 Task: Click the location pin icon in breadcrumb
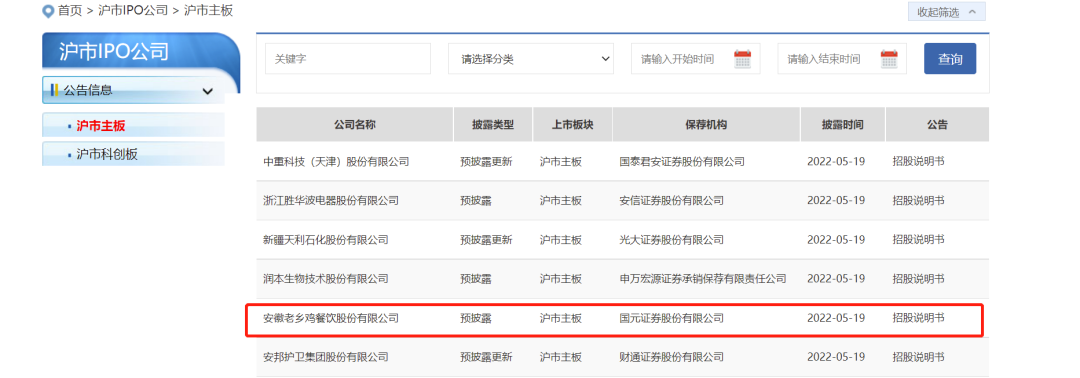48,11
